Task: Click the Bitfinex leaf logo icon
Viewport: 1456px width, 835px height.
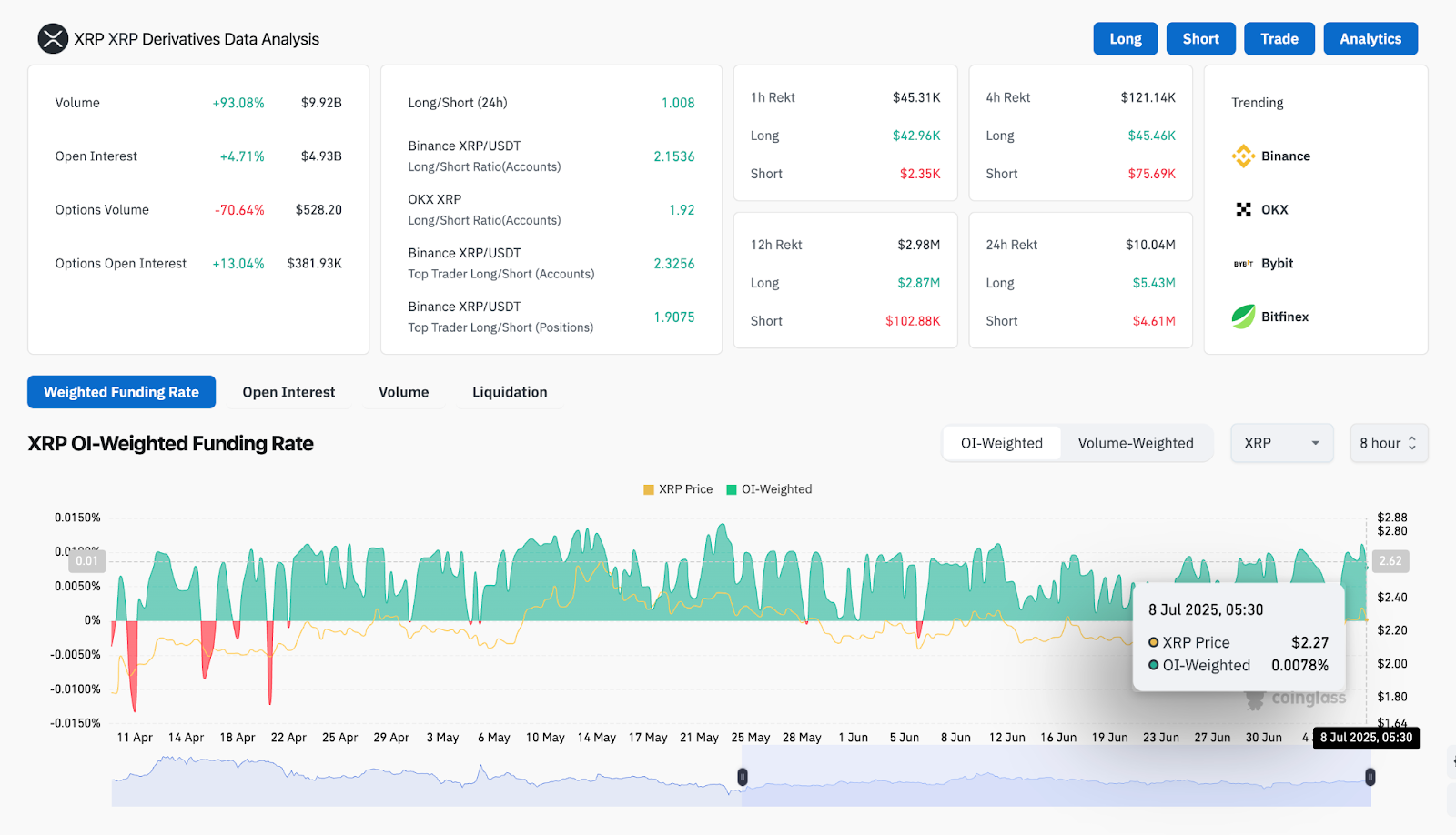Action: point(1243,317)
